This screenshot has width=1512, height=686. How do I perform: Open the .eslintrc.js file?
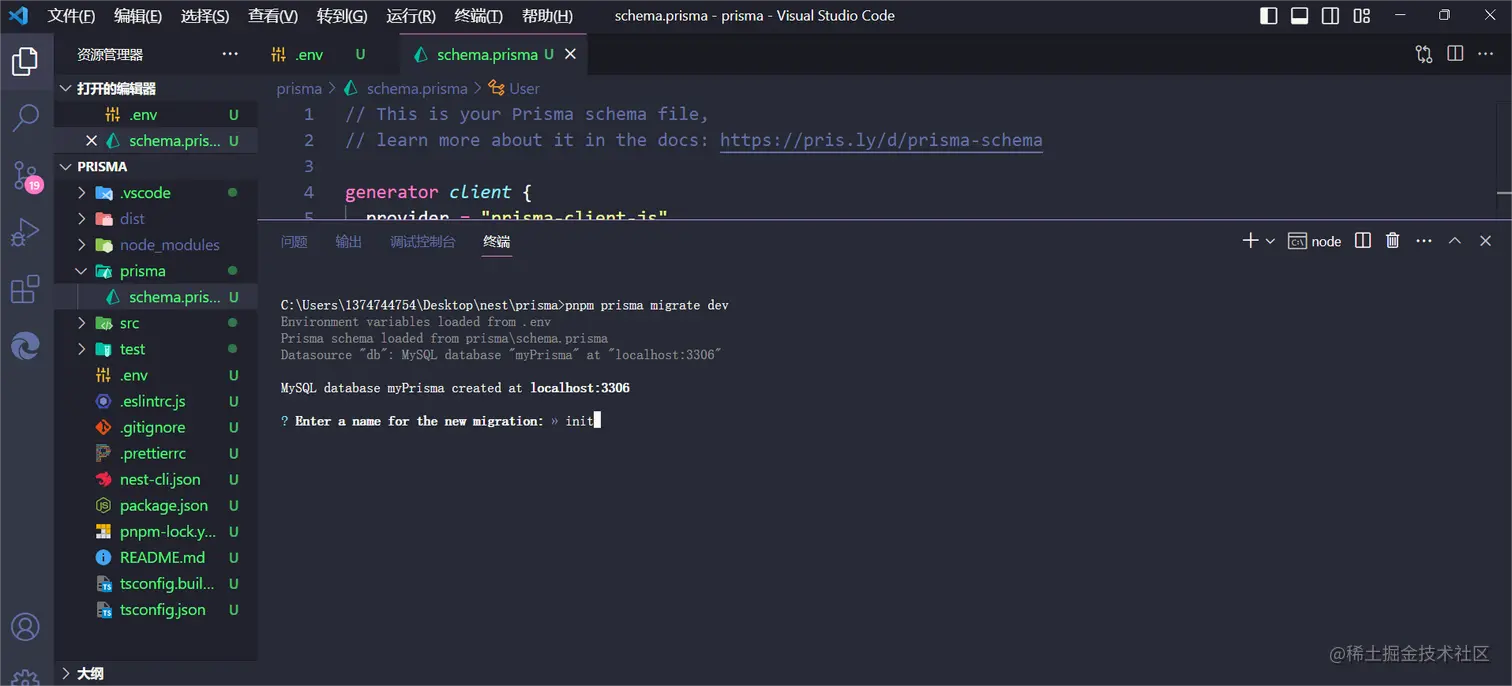[155, 401]
